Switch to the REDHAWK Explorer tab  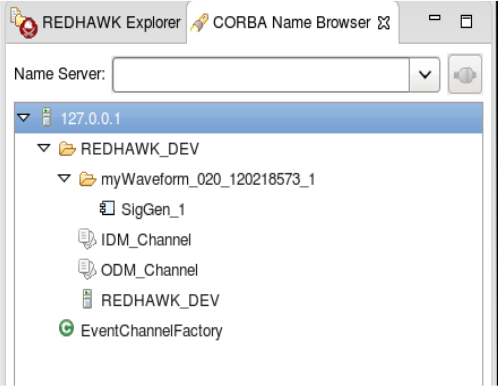point(96,22)
